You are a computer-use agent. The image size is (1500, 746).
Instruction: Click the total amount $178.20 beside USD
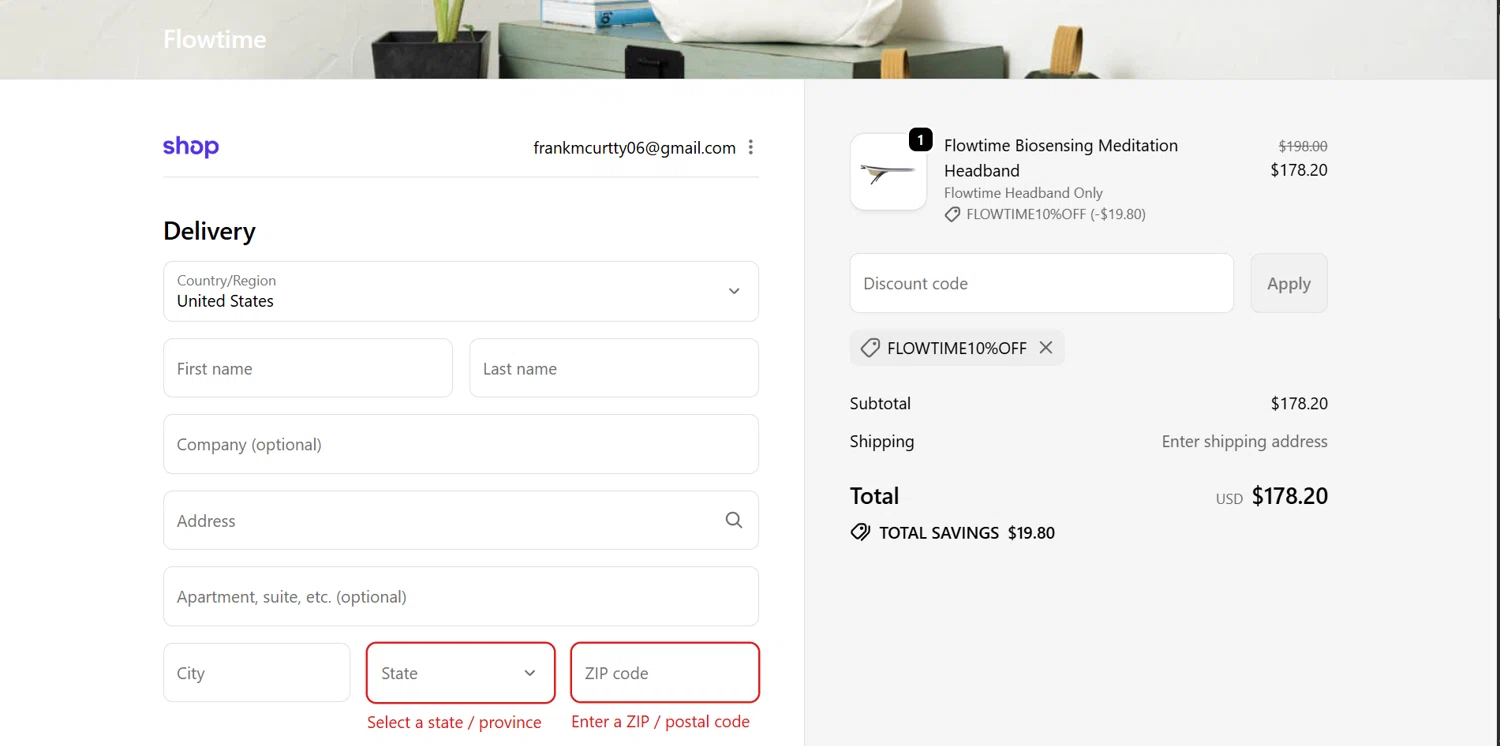1290,496
